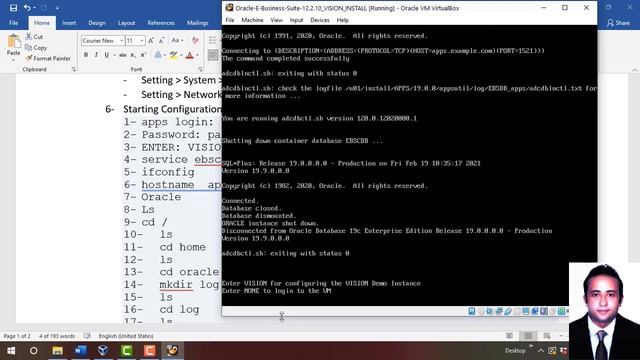Click VirtualBox hard disk activity indicator
The height and width of the screenshot is (360, 640).
pos(471,311)
